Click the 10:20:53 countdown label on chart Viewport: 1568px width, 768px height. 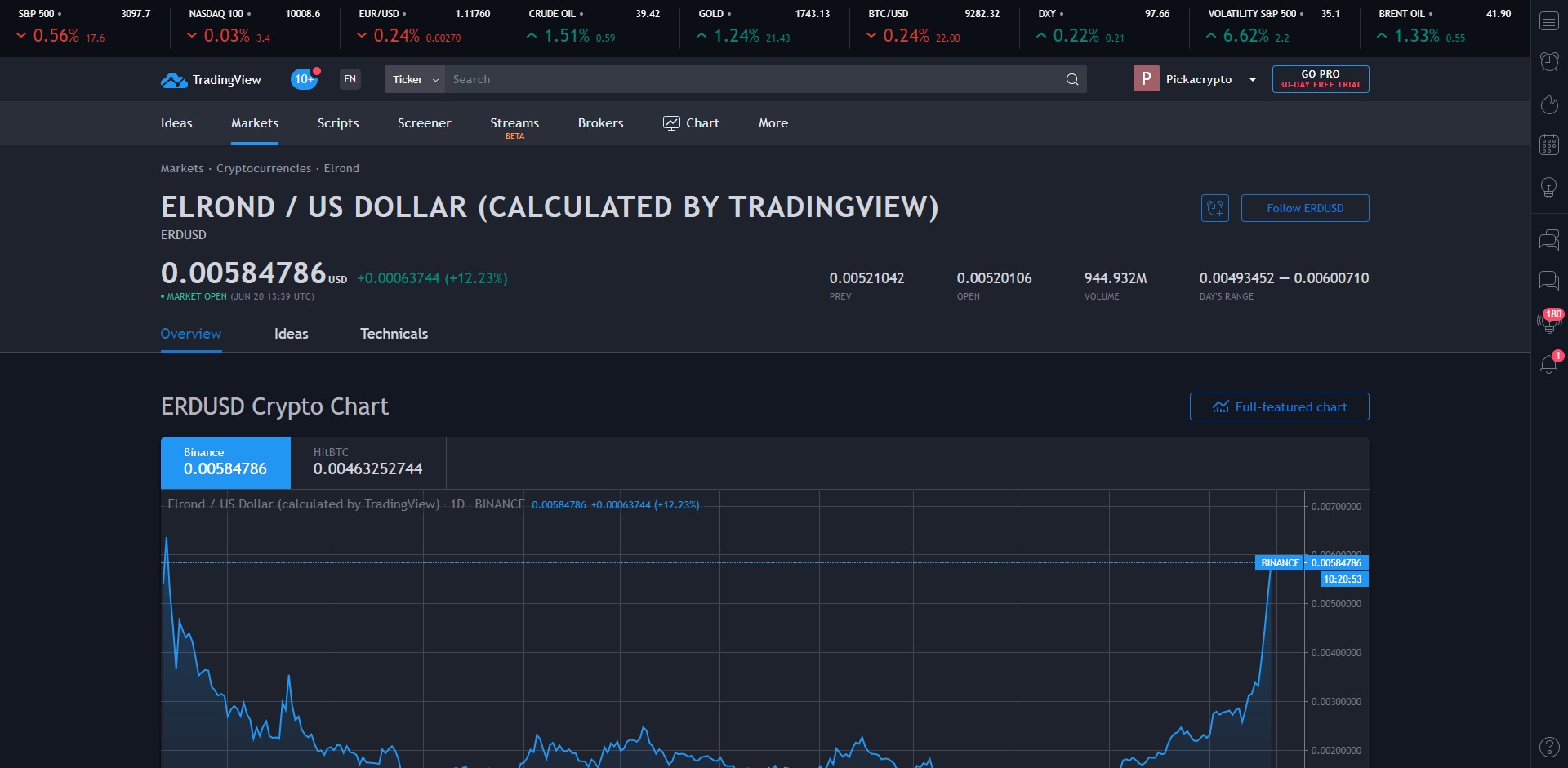1343,579
